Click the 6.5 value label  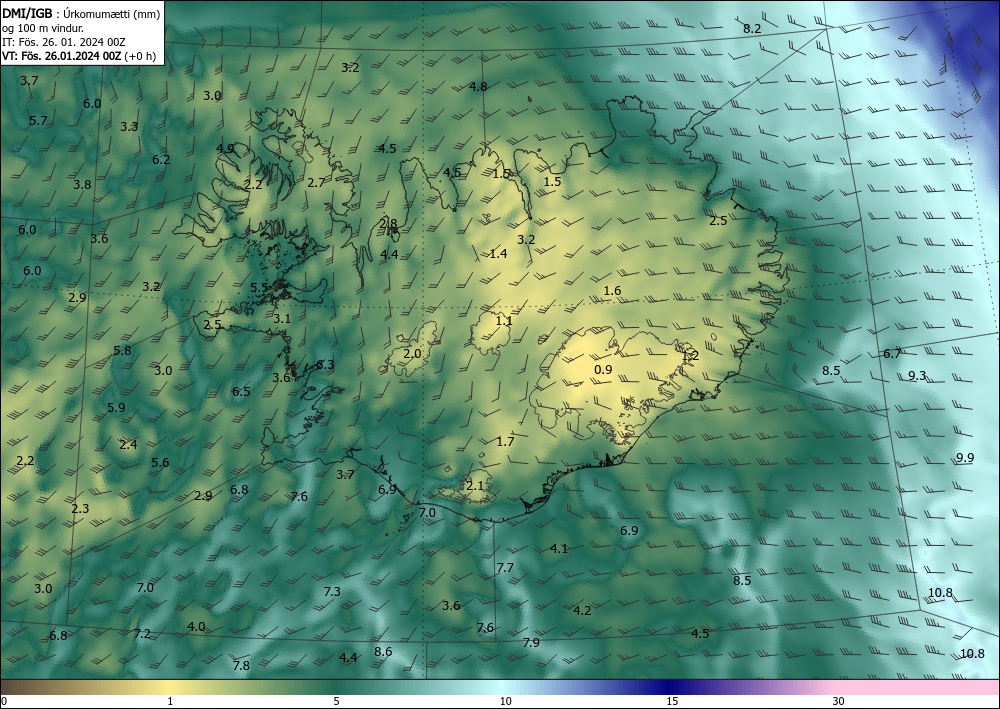(x=241, y=391)
